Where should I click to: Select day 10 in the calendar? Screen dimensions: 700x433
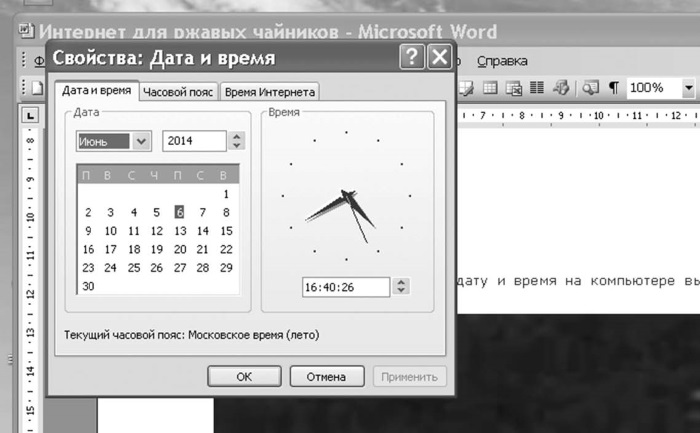point(111,231)
